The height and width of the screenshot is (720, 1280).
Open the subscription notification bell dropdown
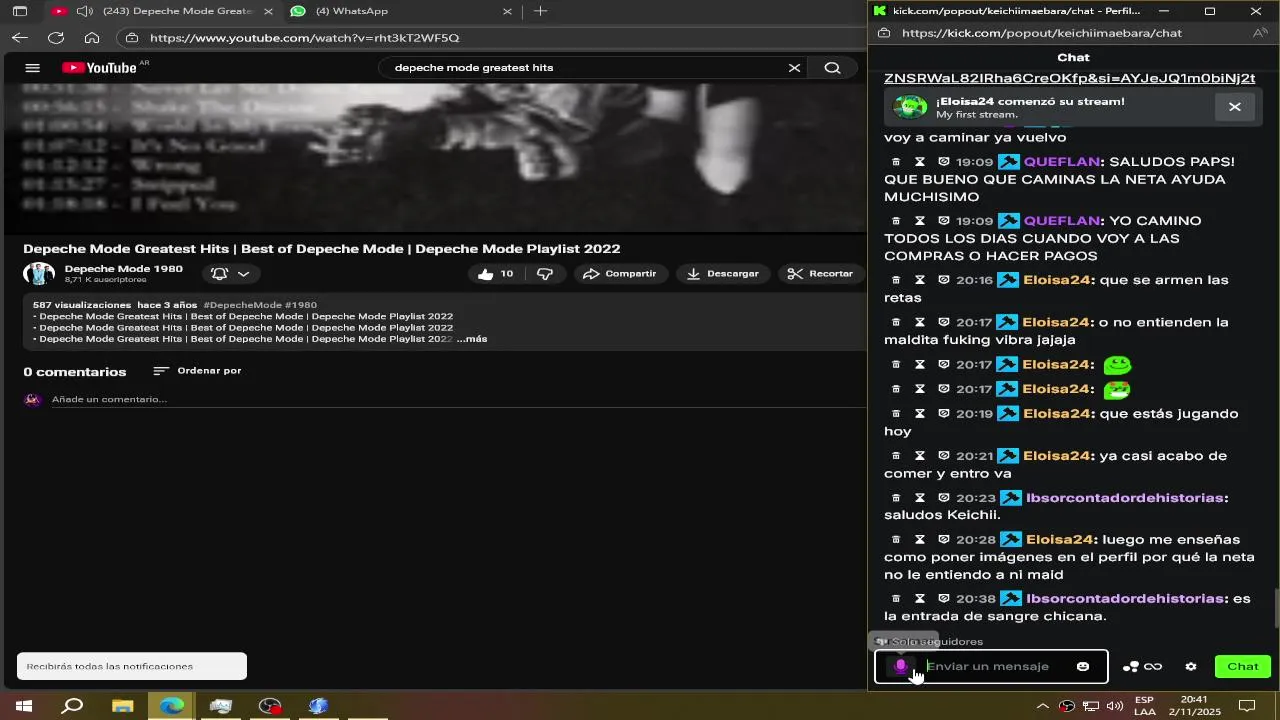(231, 274)
